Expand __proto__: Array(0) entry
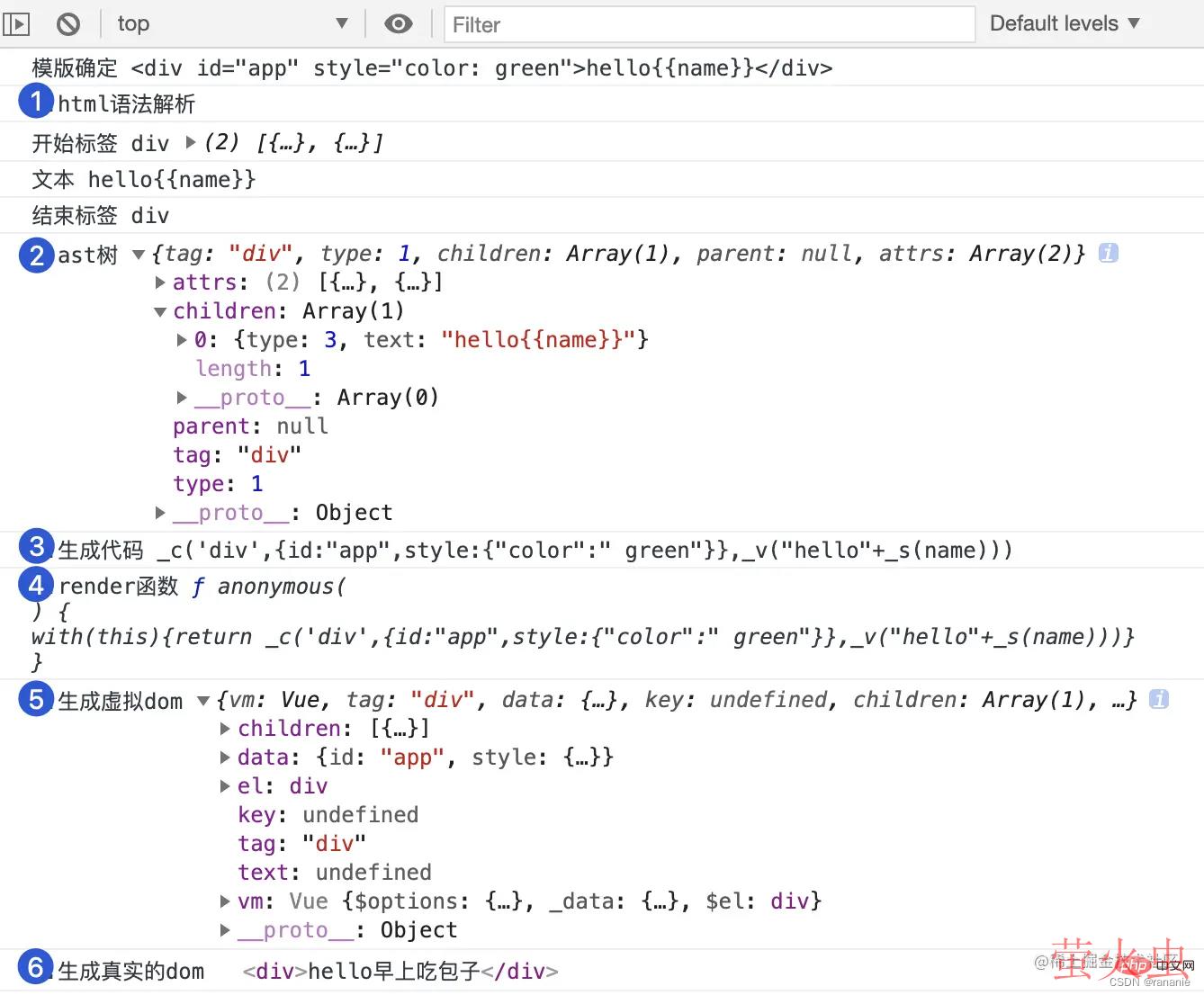The width and height of the screenshot is (1204, 995). point(182,398)
